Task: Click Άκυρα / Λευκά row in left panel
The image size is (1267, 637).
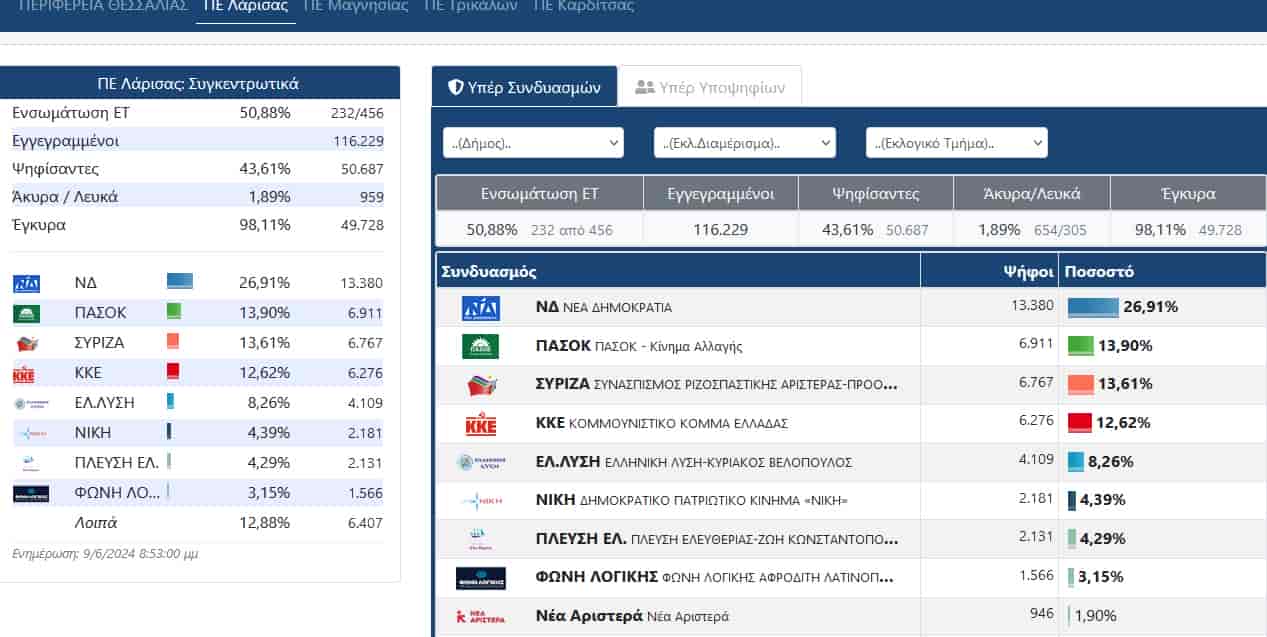Action: coord(198,197)
